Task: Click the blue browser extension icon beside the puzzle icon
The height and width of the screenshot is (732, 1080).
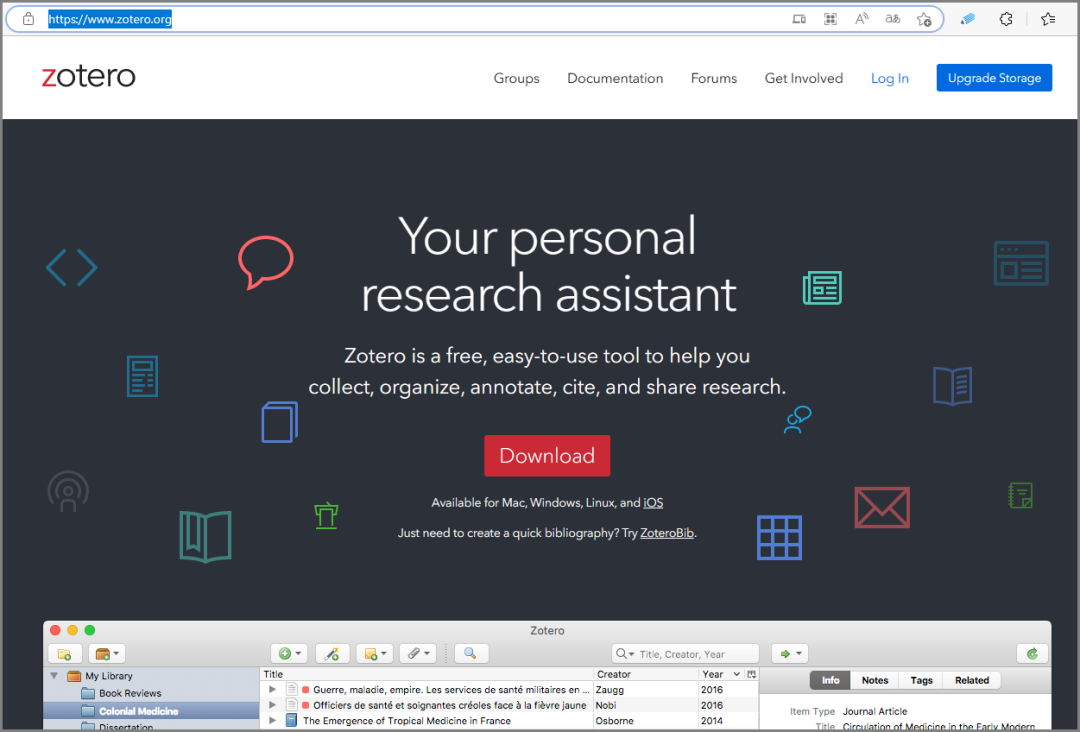Action: coord(968,19)
